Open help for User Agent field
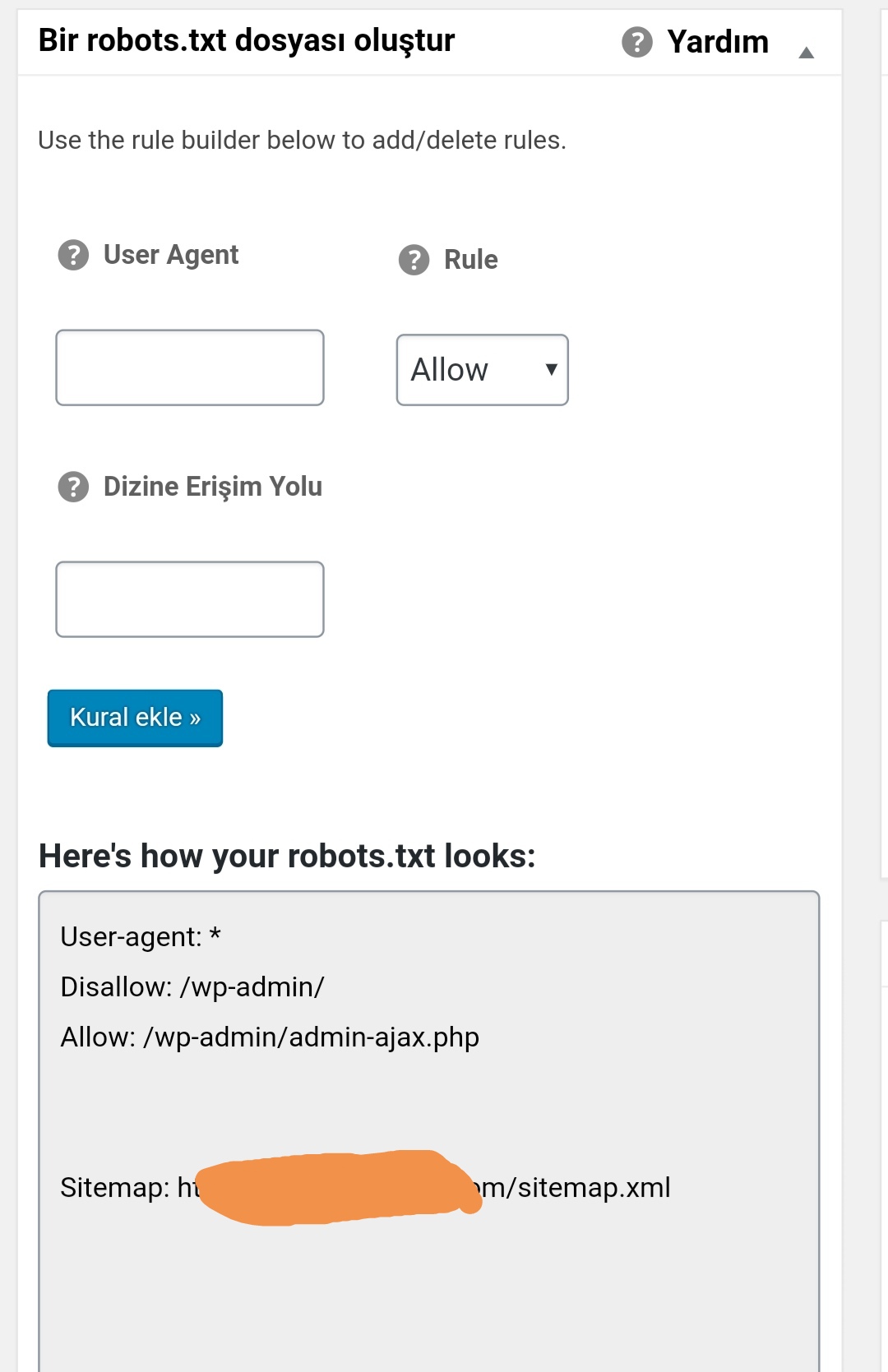Screen dimensions: 888x1372 click(x=73, y=255)
